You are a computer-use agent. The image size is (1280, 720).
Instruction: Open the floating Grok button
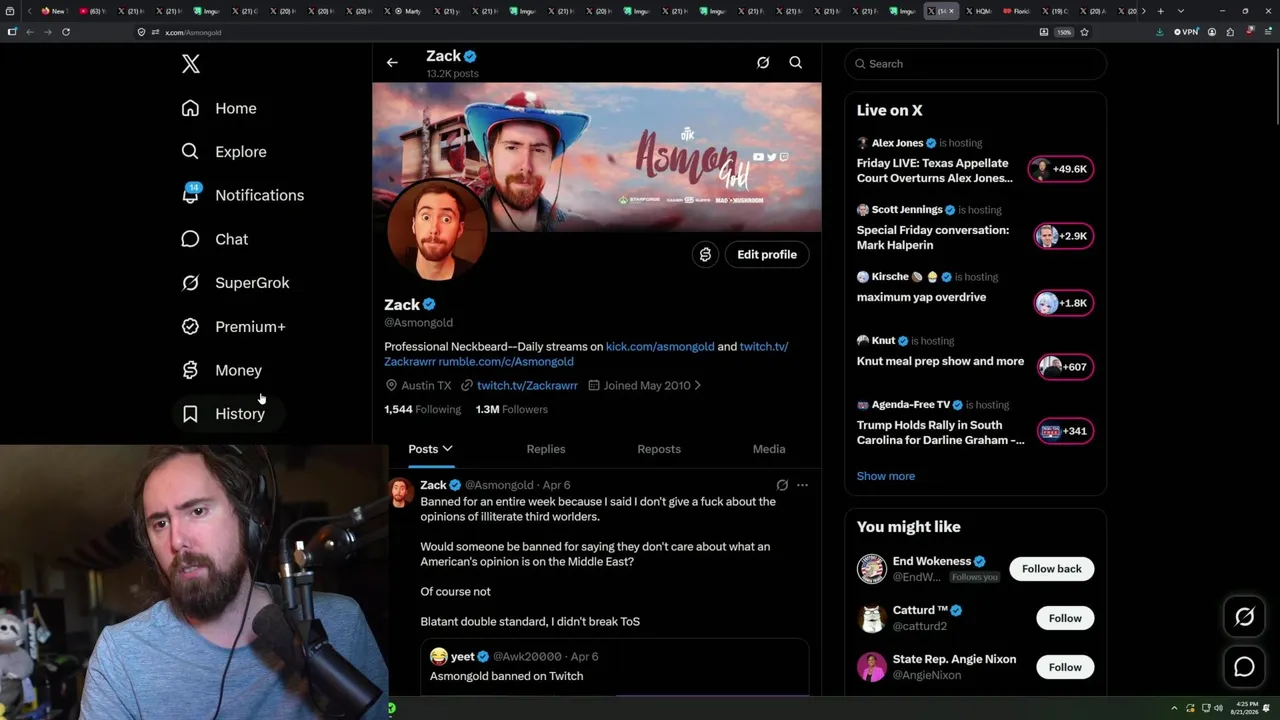(x=1244, y=617)
